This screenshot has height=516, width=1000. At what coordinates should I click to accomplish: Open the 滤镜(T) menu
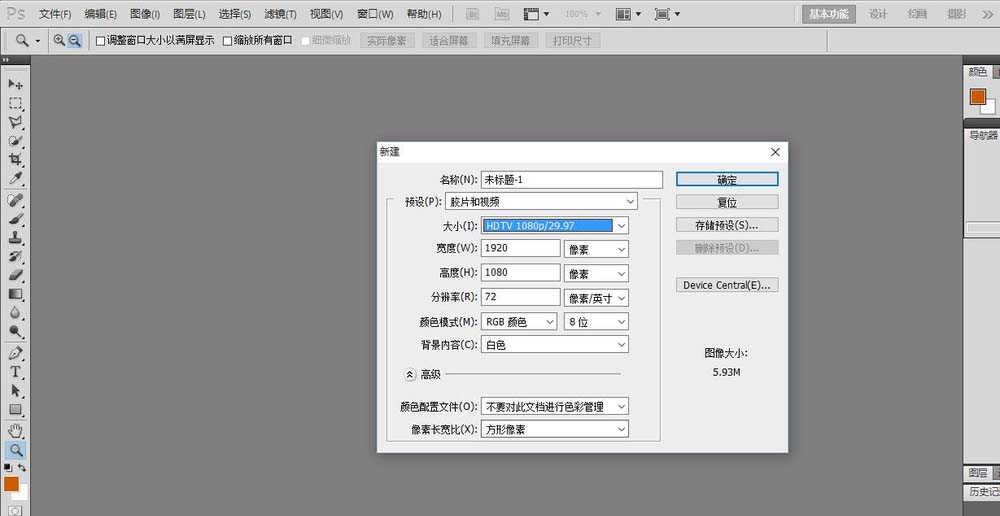coord(280,13)
